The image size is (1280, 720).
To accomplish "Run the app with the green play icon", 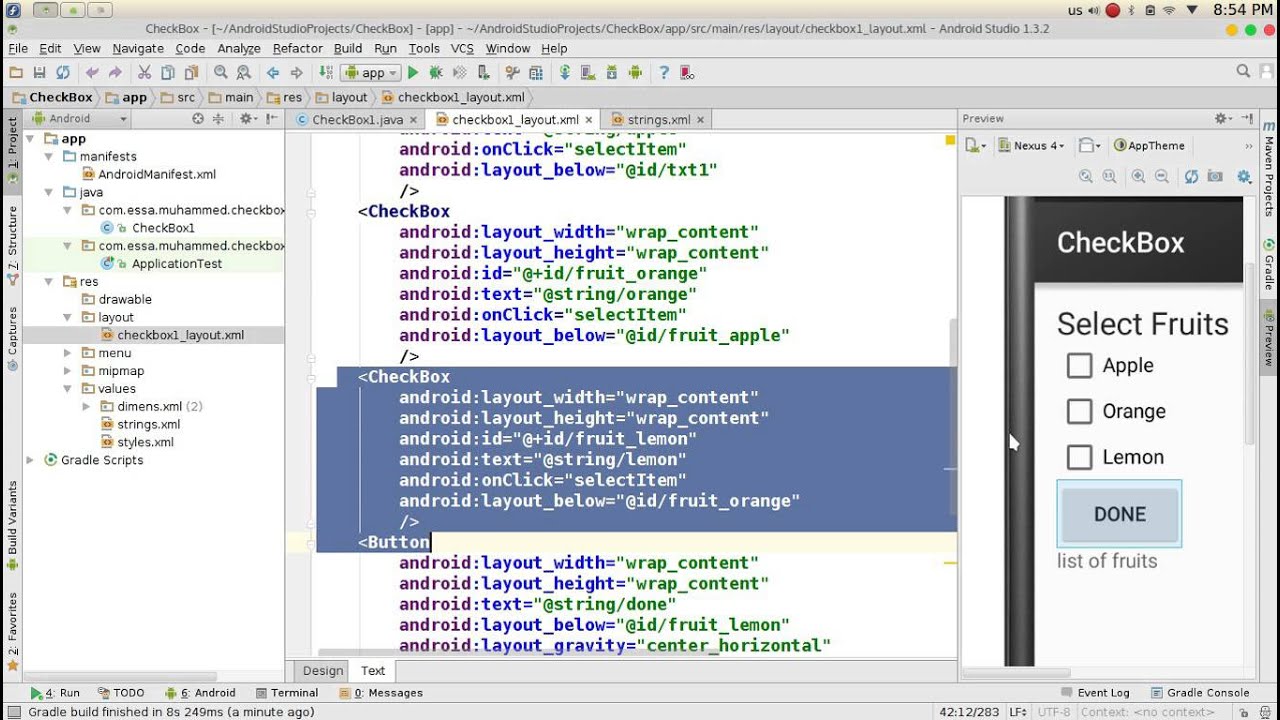I will [x=412, y=73].
